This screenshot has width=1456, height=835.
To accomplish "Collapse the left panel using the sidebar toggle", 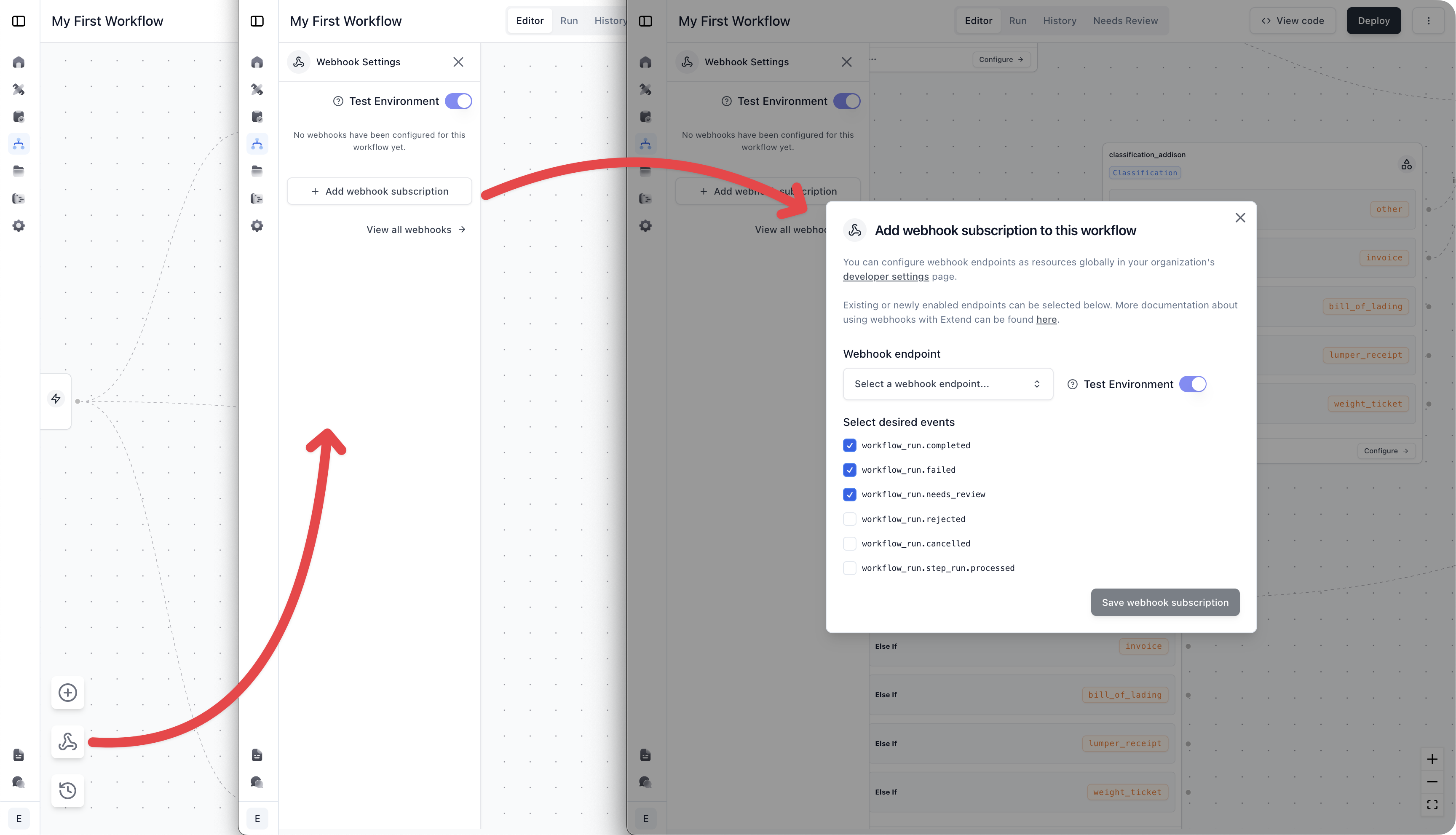I will click(19, 21).
